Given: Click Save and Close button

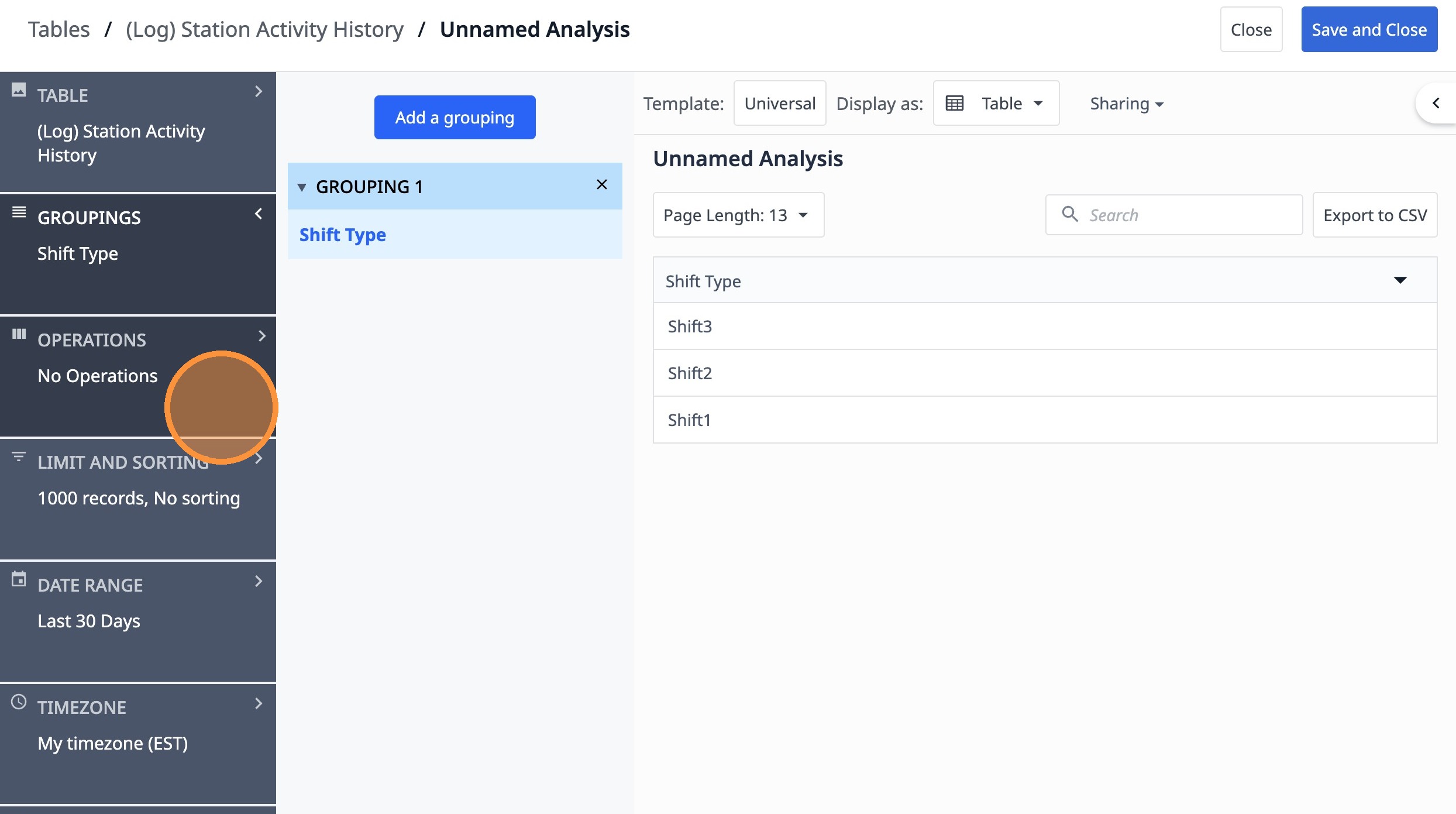Looking at the screenshot, I should (x=1369, y=30).
